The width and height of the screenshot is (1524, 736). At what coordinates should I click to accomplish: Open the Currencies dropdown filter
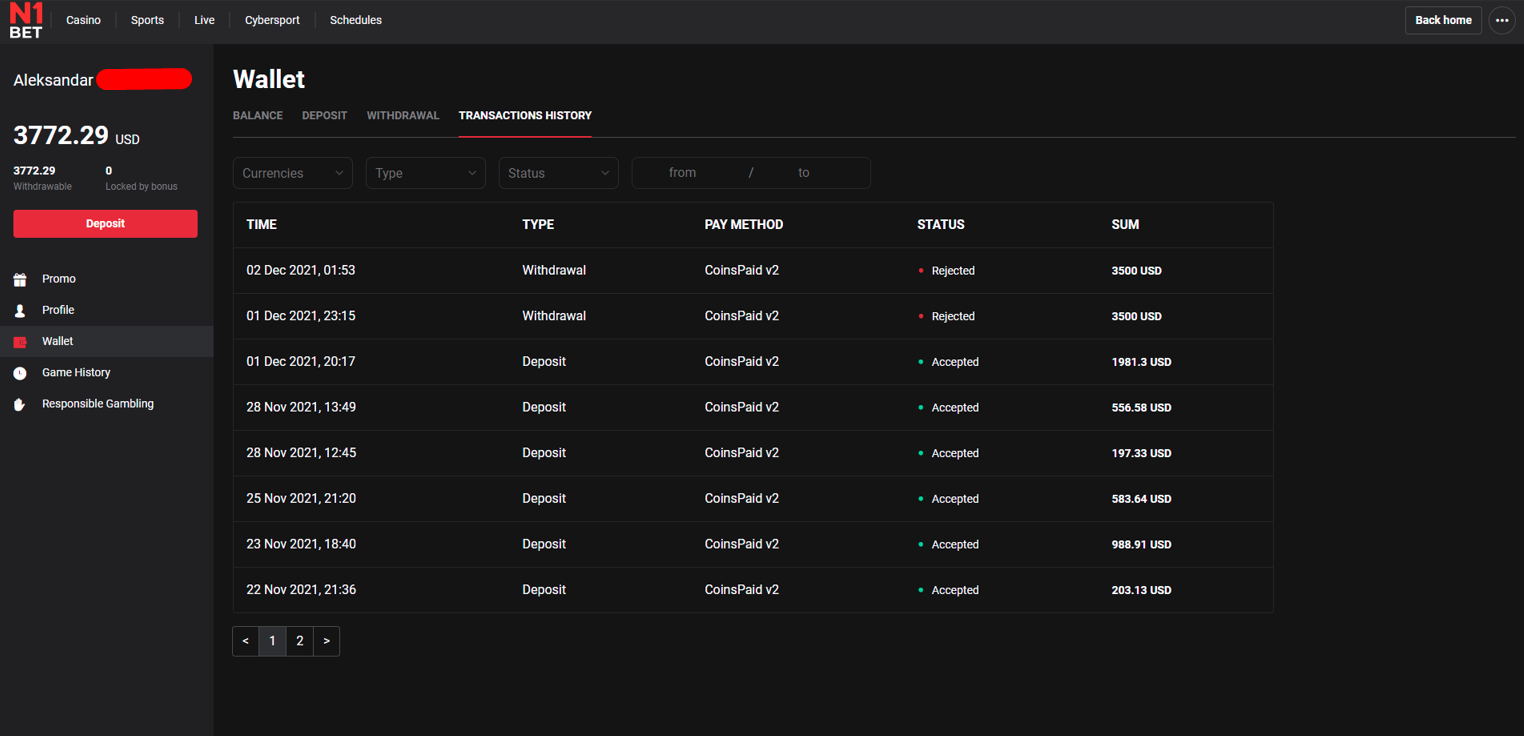pyautogui.click(x=293, y=173)
